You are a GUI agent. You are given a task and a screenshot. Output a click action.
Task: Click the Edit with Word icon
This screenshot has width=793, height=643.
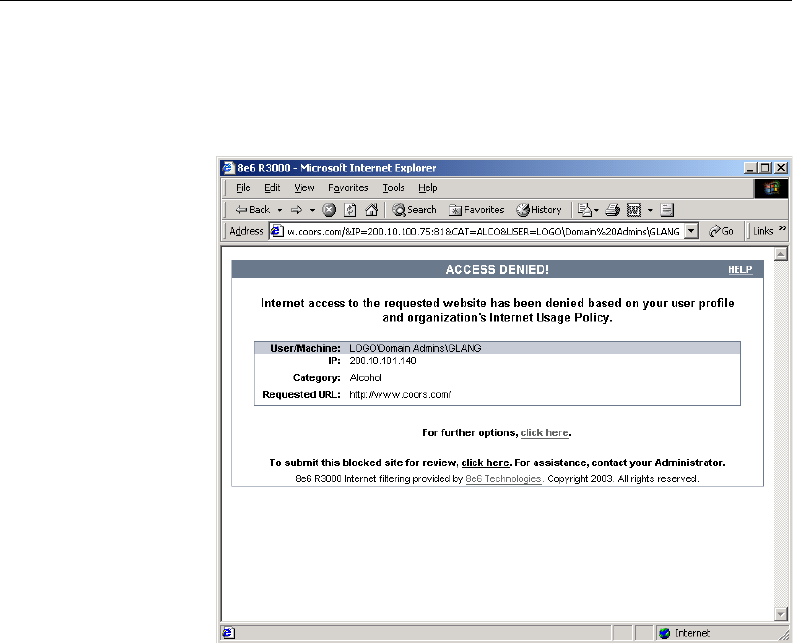click(634, 209)
